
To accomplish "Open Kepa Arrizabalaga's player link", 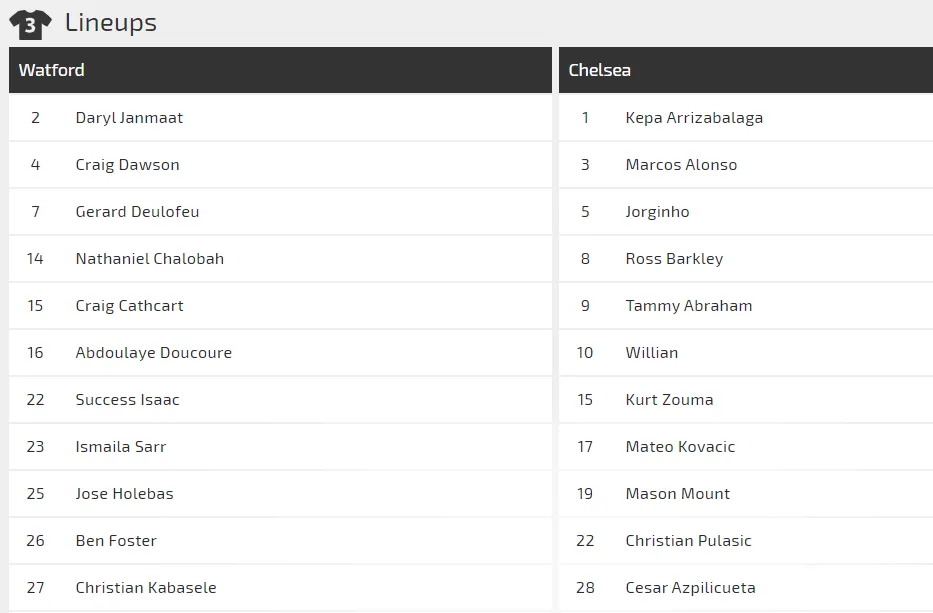I will tap(694, 118).
